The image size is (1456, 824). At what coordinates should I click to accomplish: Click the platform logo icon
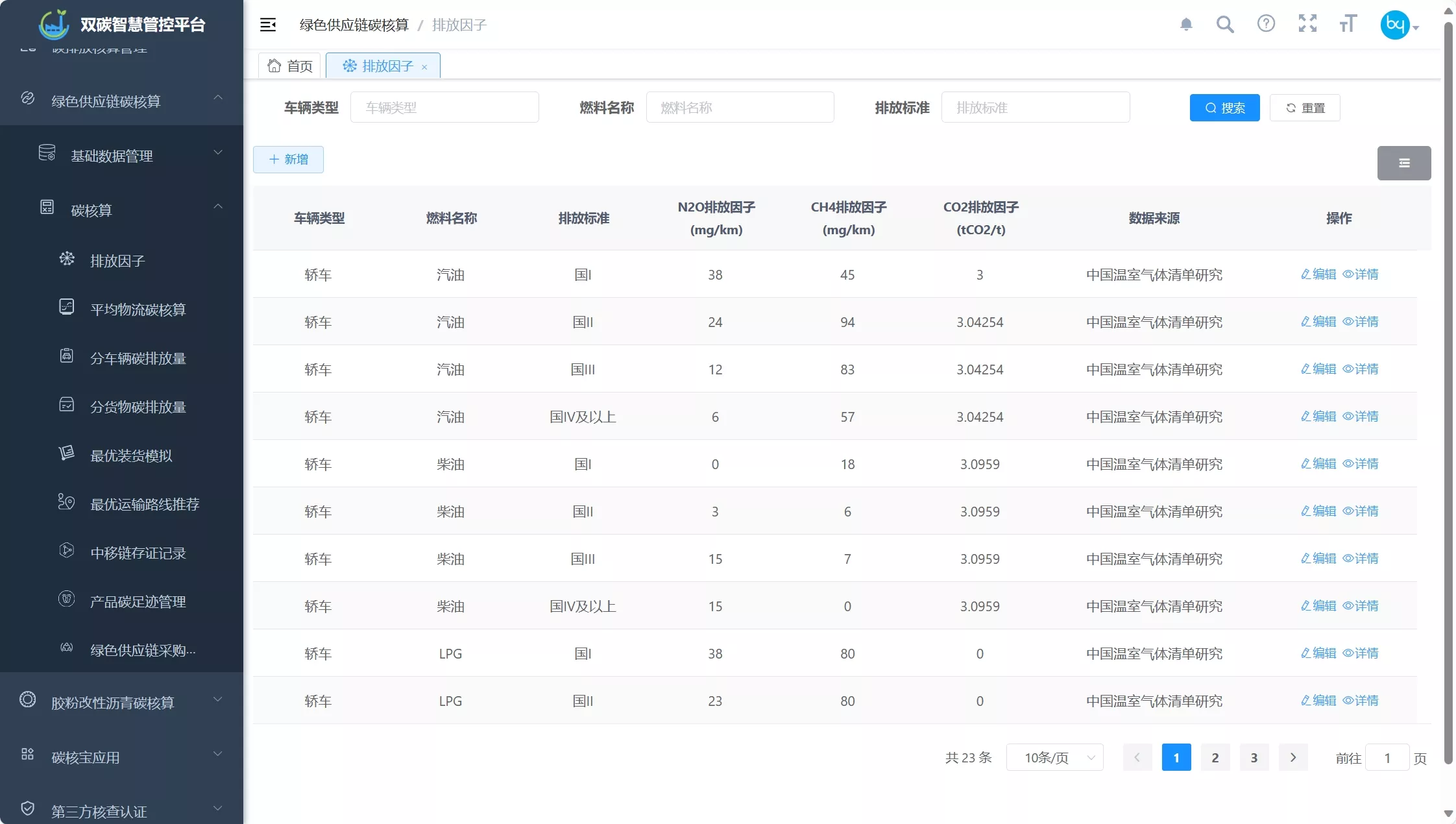click(x=54, y=25)
